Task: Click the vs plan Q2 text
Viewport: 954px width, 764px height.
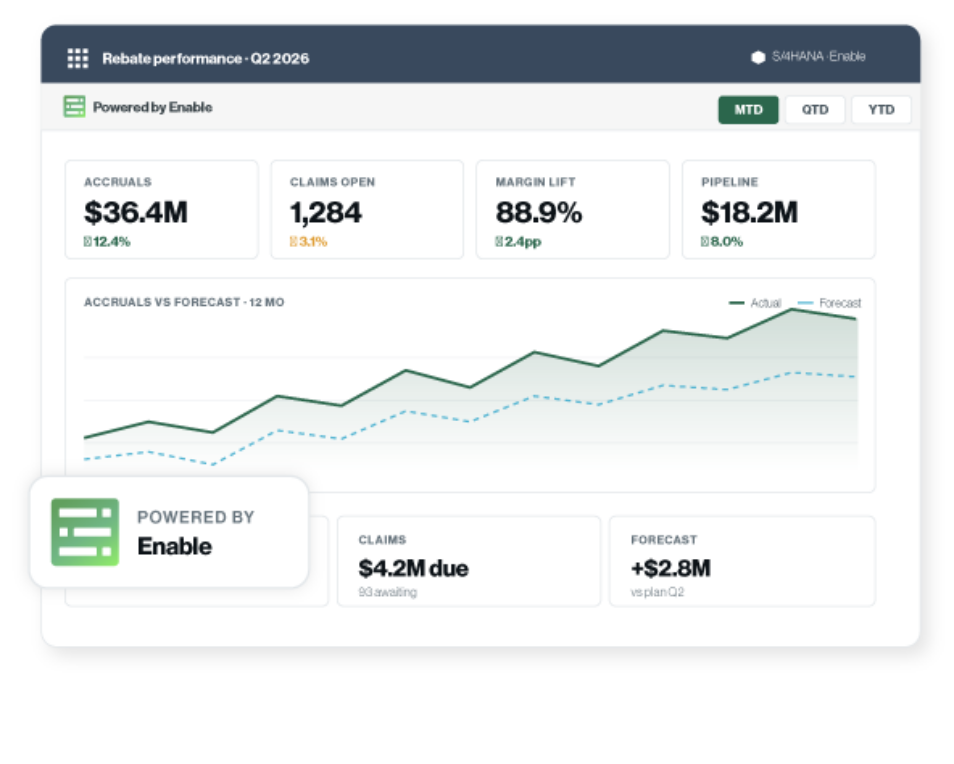Action: pos(658,592)
